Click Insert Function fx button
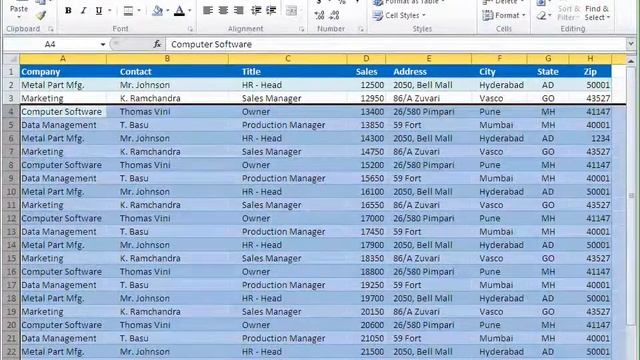Image resolution: width=640 pixels, height=360 pixels. click(157, 44)
